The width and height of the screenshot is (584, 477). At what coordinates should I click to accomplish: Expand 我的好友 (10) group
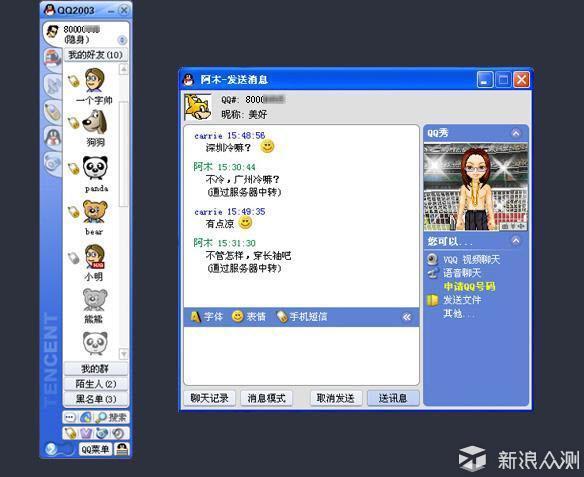tap(96, 55)
